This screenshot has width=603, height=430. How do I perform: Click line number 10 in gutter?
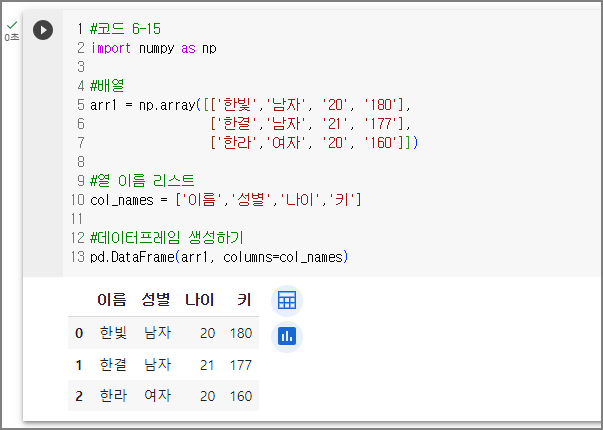tap(77, 200)
